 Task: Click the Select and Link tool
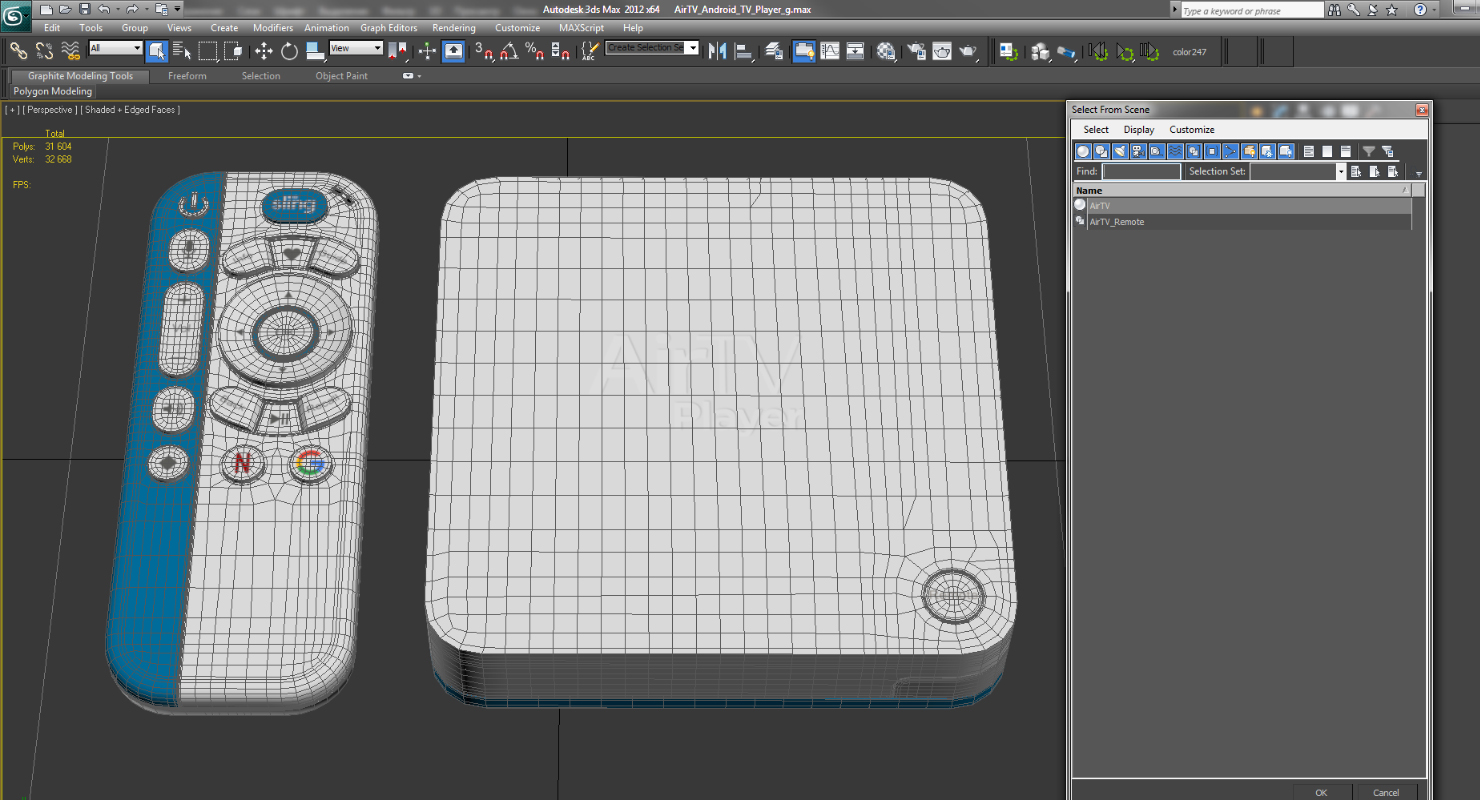[18, 51]
